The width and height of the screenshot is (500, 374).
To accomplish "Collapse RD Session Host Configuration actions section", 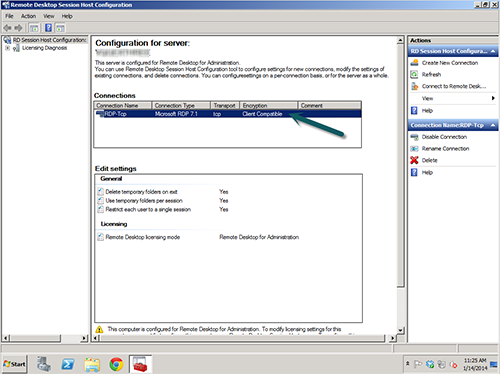I will pyautogui.click(x=493, y=51).
